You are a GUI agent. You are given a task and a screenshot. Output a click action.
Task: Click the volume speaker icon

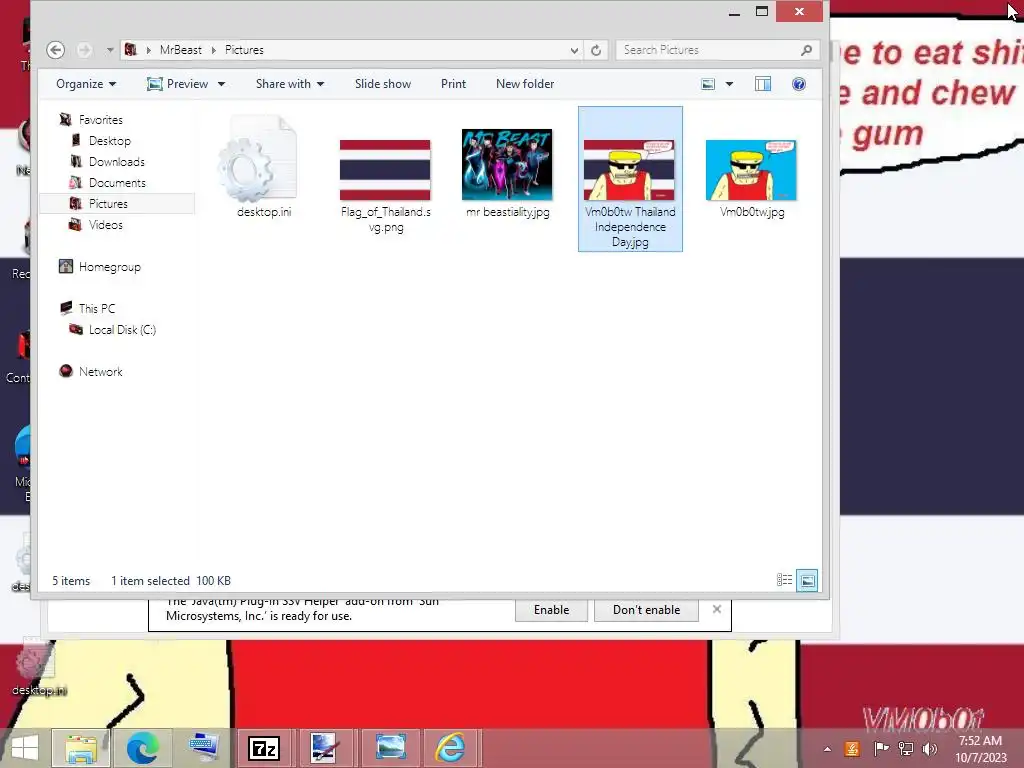click(929, 748)
